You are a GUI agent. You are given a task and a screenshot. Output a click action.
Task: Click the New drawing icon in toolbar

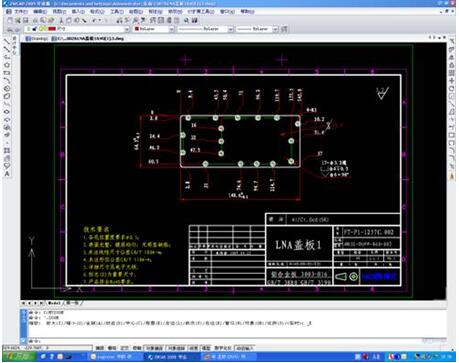[10, 20]
